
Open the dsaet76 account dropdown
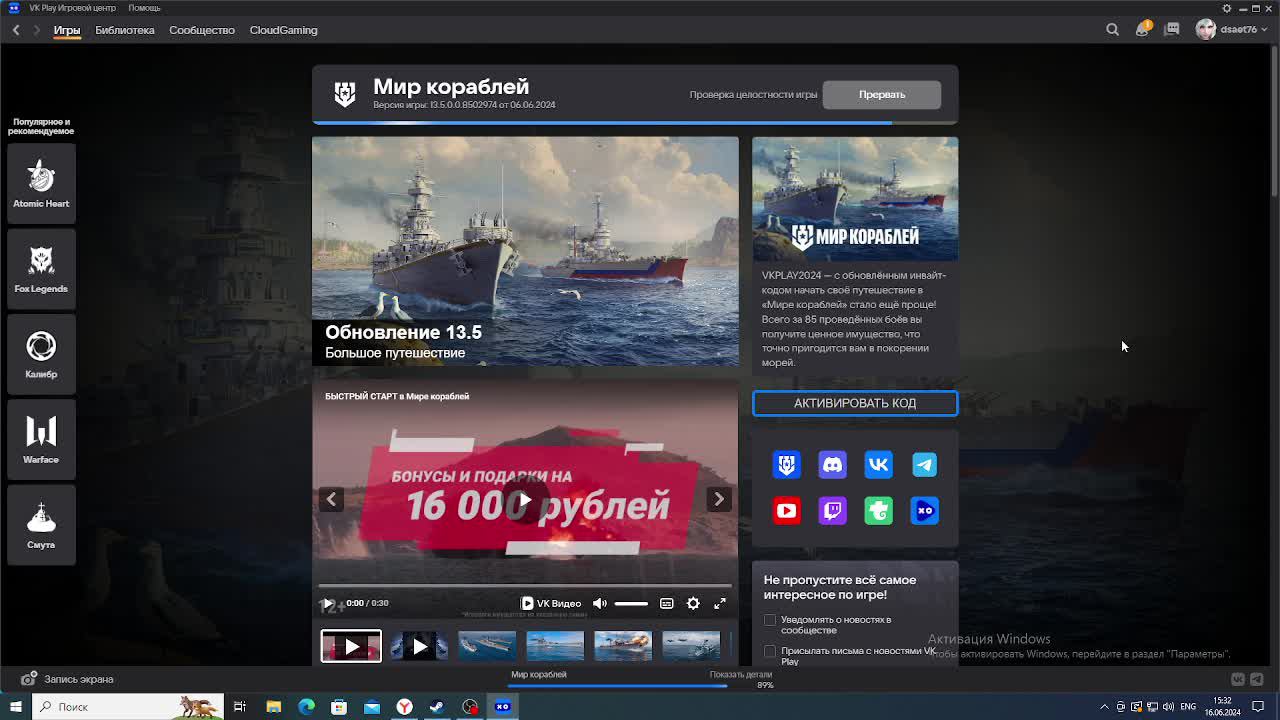click(x=1231, y=30)
